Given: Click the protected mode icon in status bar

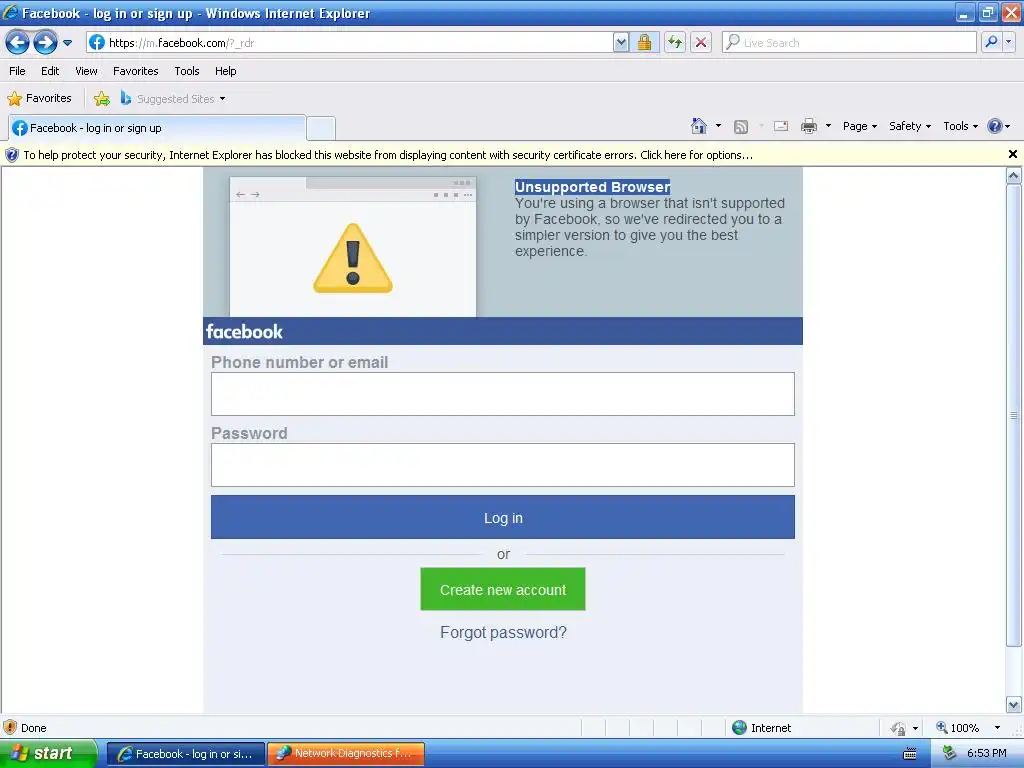Looking at the screenshot, I should click(x=899, y=728).
